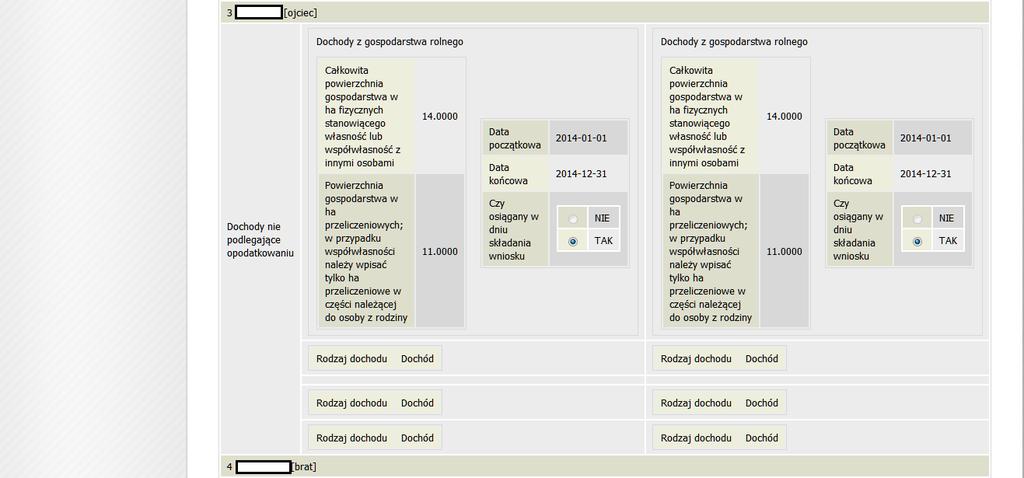Select TAK radio in right farm panel

918,241
